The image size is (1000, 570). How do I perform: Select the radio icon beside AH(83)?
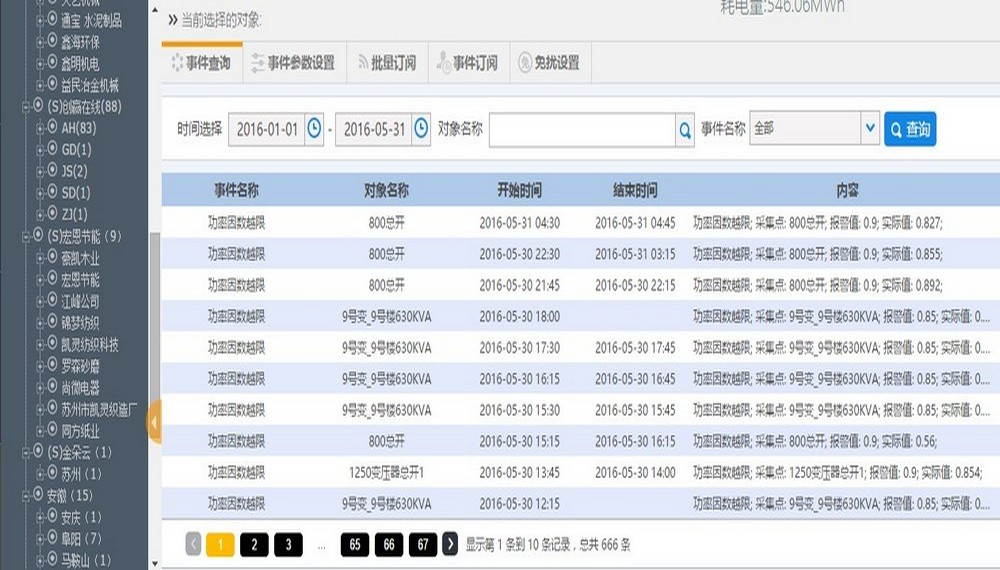click(53, 128)
